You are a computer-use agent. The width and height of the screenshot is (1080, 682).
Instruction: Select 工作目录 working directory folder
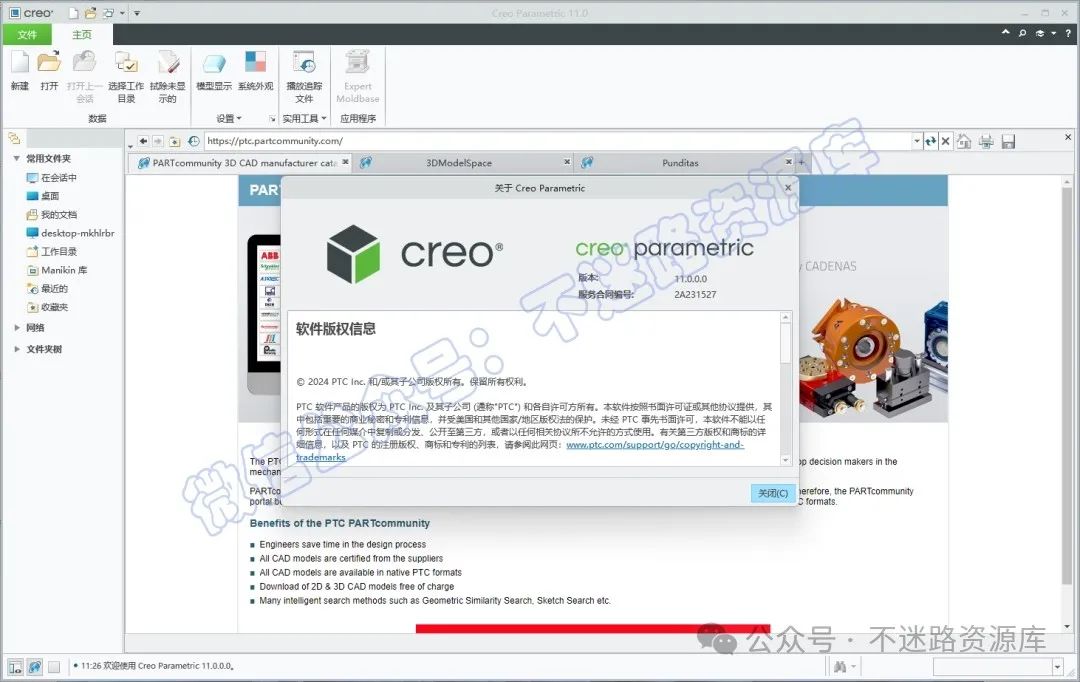(x=52, y=252)
